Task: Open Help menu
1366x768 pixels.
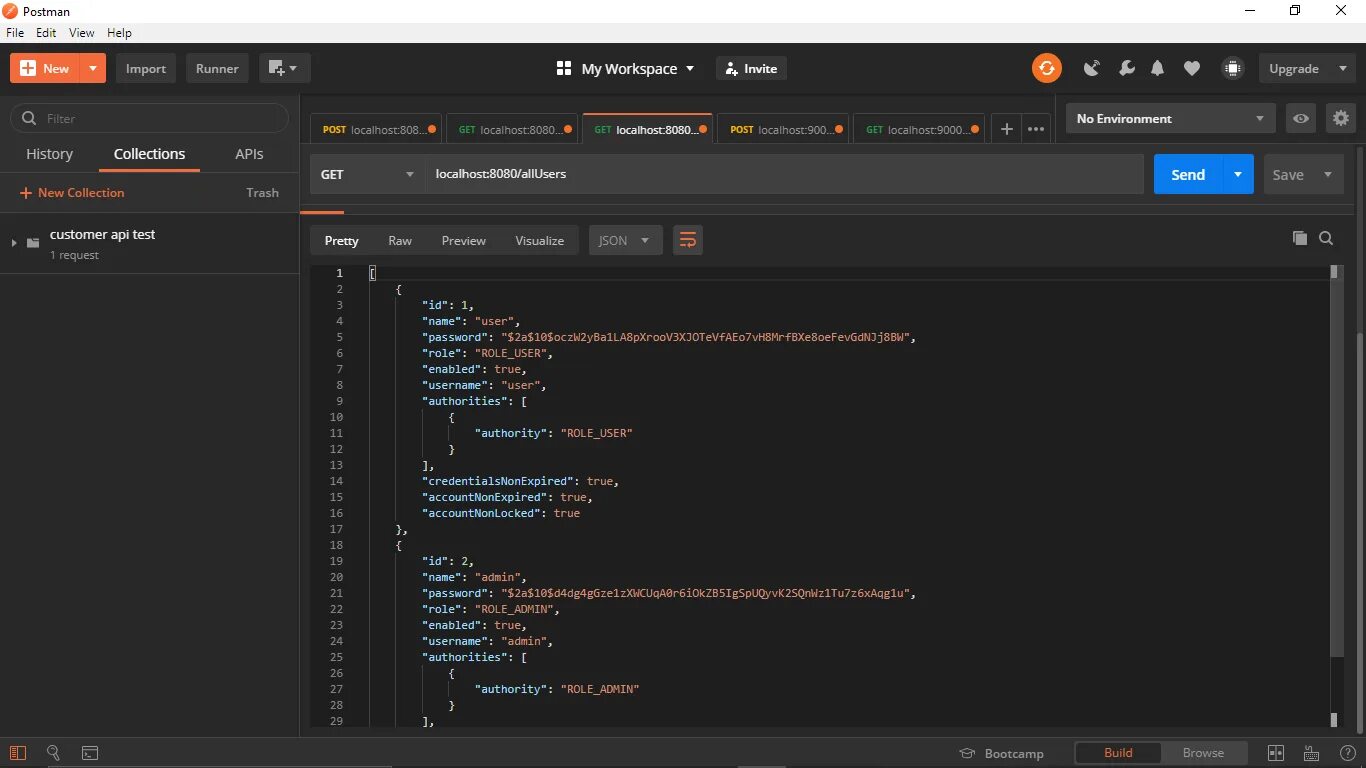Action: [x=119, y=33]
